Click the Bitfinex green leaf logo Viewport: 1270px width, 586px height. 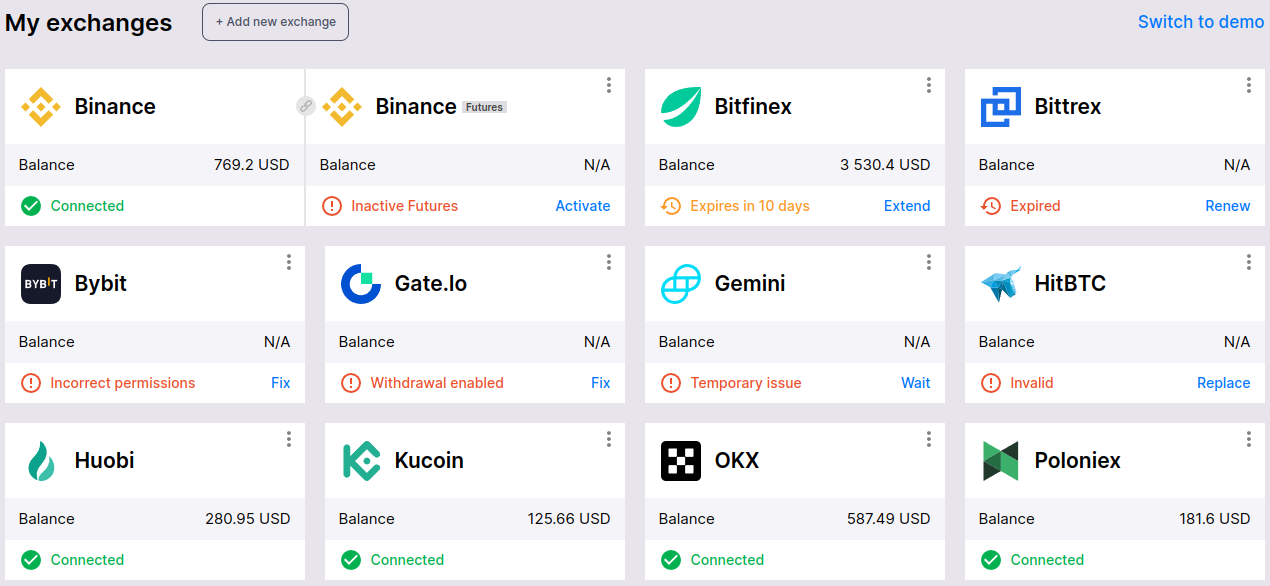tap(680, 107)
